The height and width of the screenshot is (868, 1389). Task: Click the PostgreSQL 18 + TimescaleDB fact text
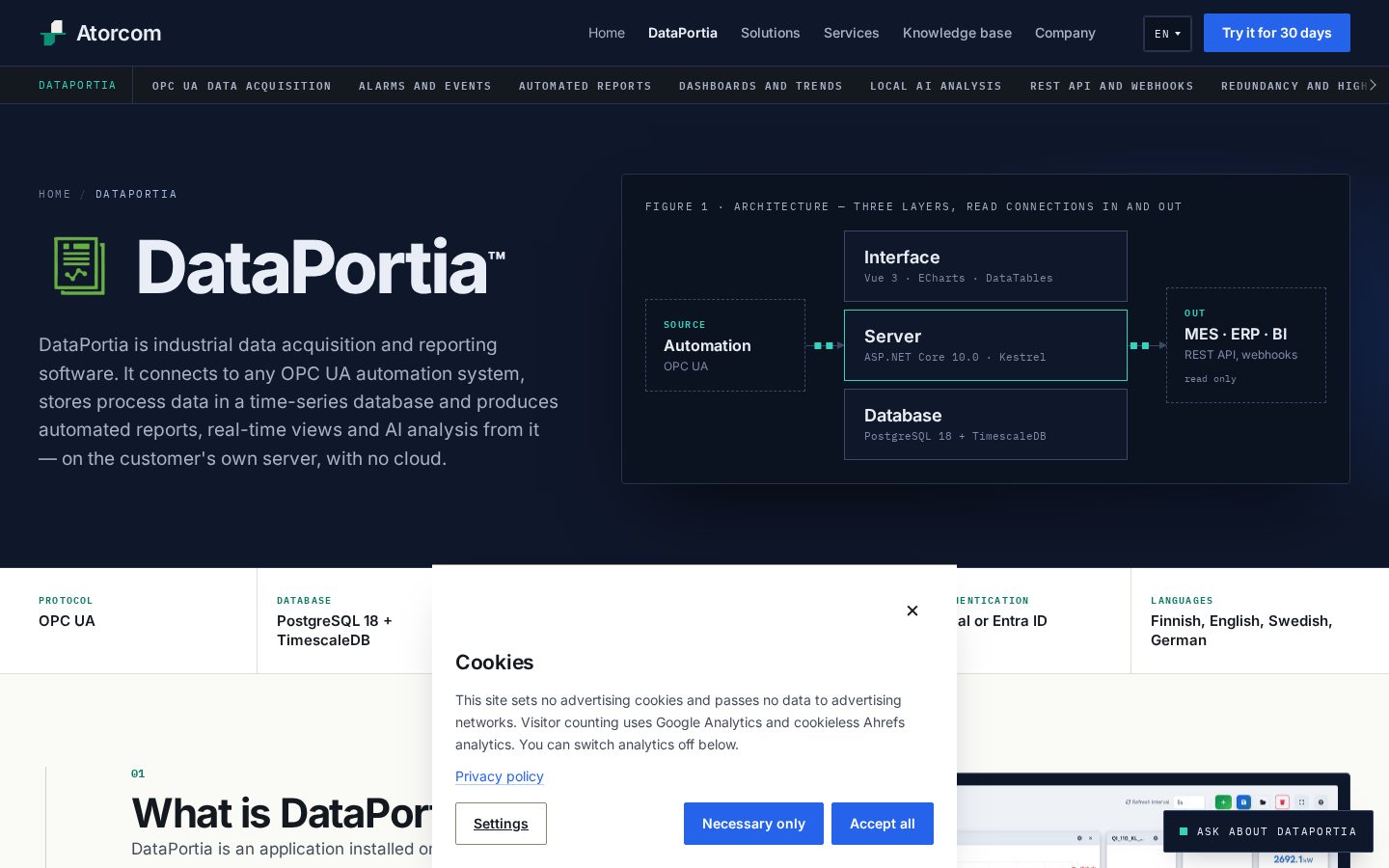335,631
